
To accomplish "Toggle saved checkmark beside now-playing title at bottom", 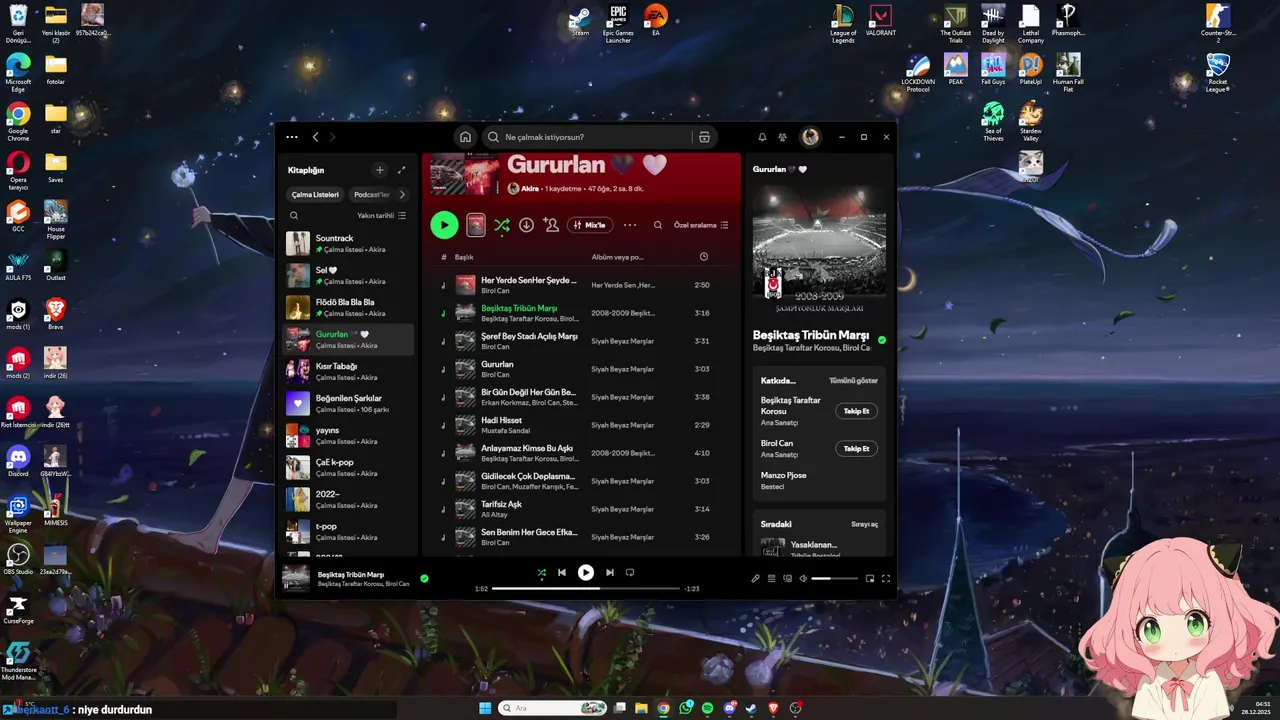I will click(424, 578).
